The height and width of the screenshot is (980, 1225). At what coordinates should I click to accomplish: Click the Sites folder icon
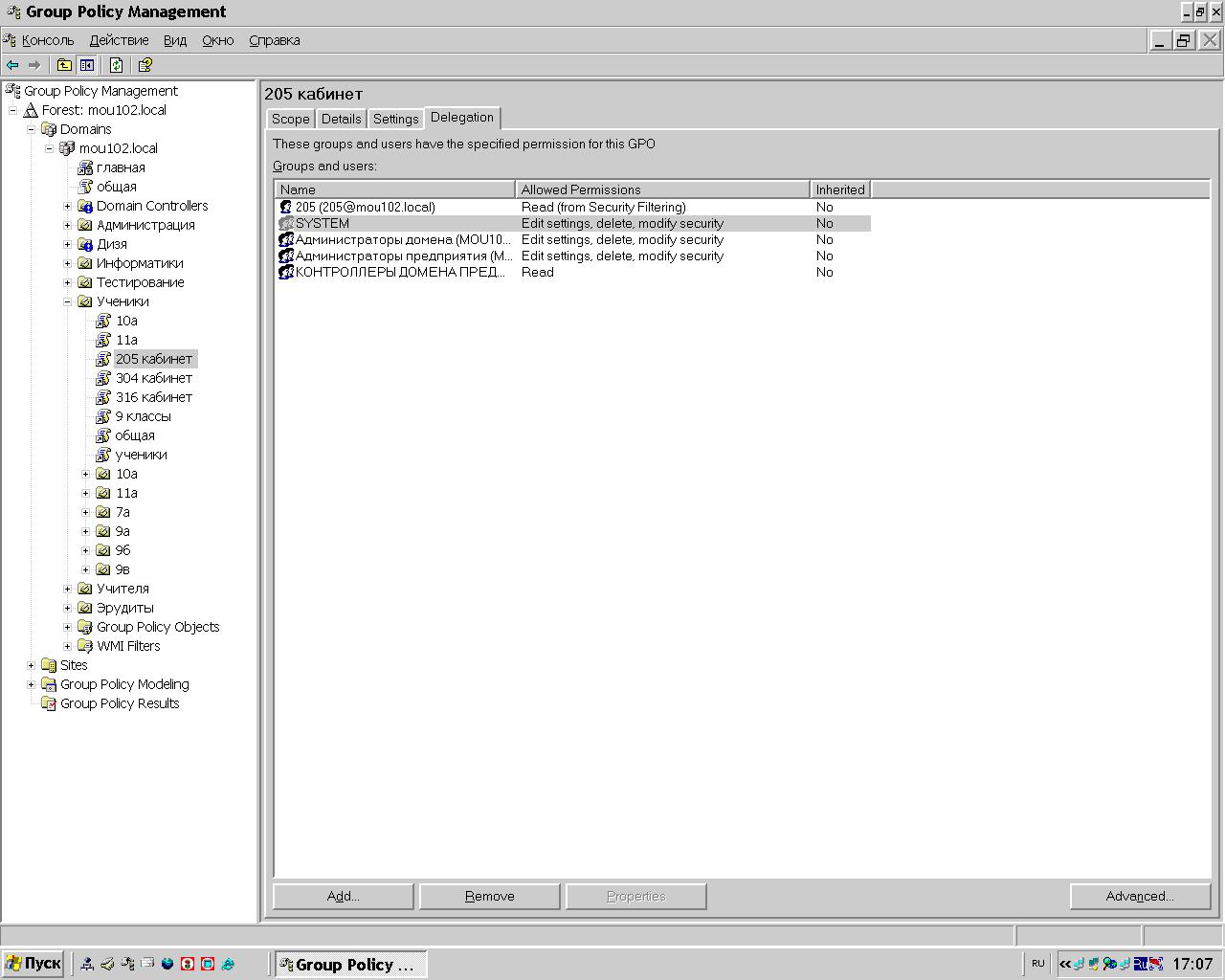pyautogui.click(x=49, y=665)
